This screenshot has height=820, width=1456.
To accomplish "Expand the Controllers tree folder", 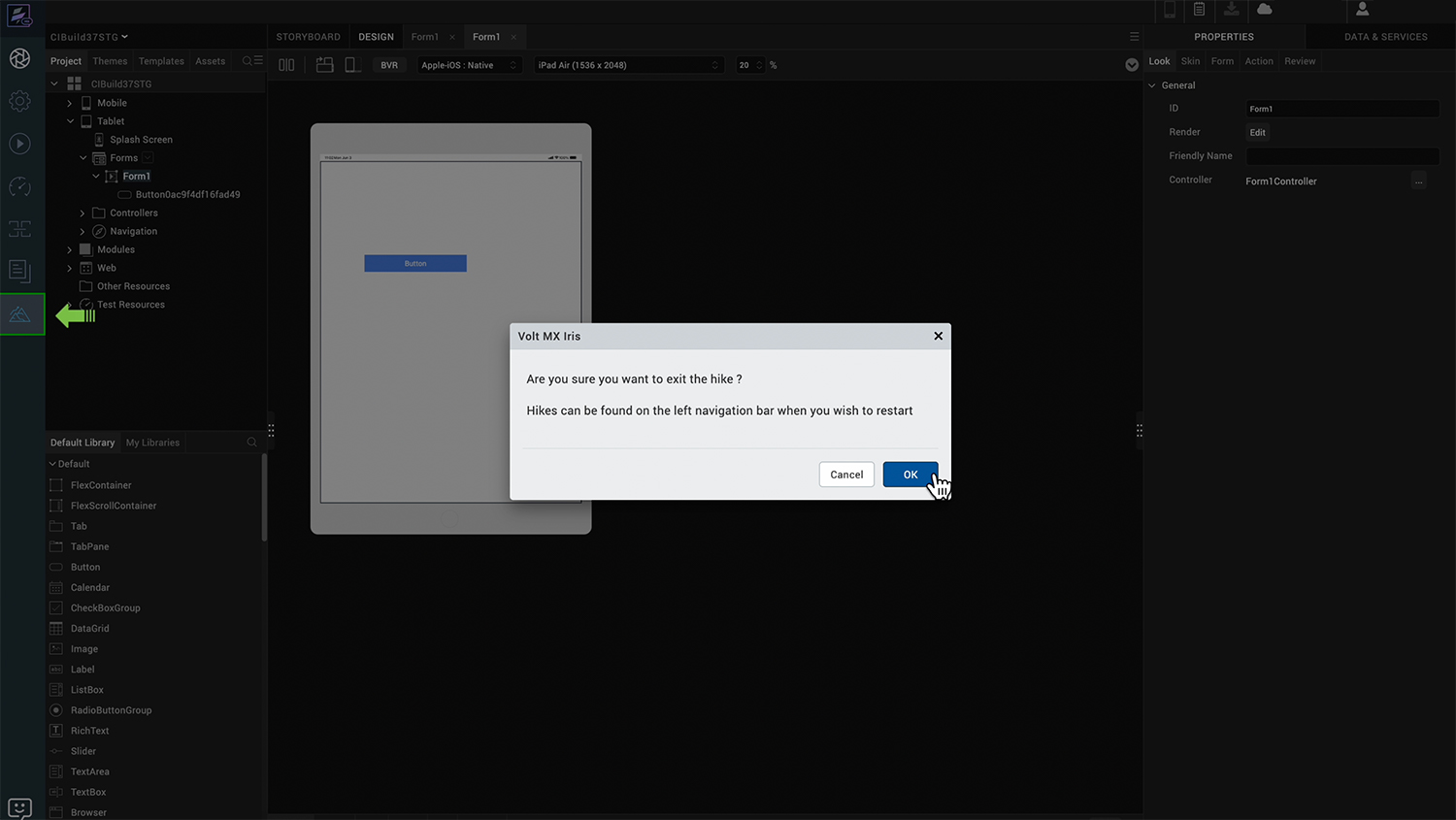I will click(x=83, y=213).
